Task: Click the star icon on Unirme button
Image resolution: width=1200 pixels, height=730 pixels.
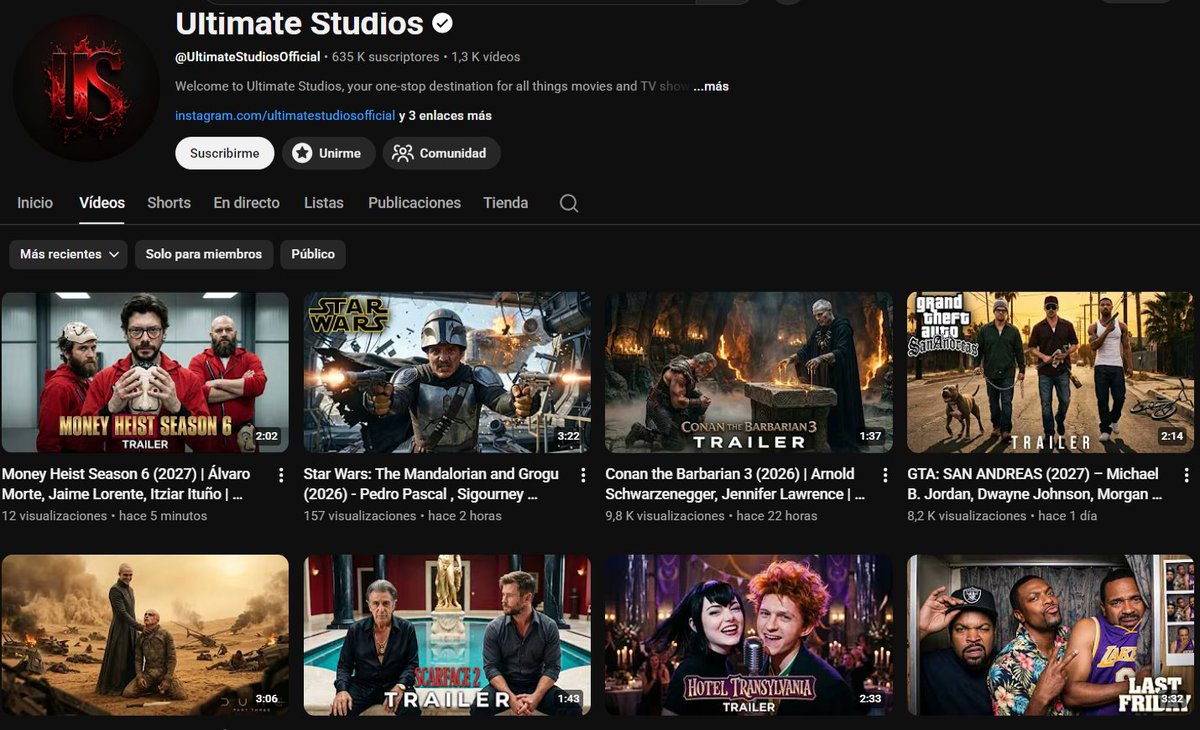Action: [302, 153]
